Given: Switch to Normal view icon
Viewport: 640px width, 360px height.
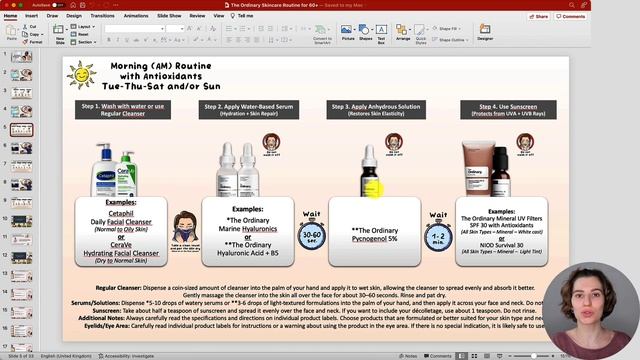Looking at the screenshot, I should pyautogui.click(x=461, y=356).
